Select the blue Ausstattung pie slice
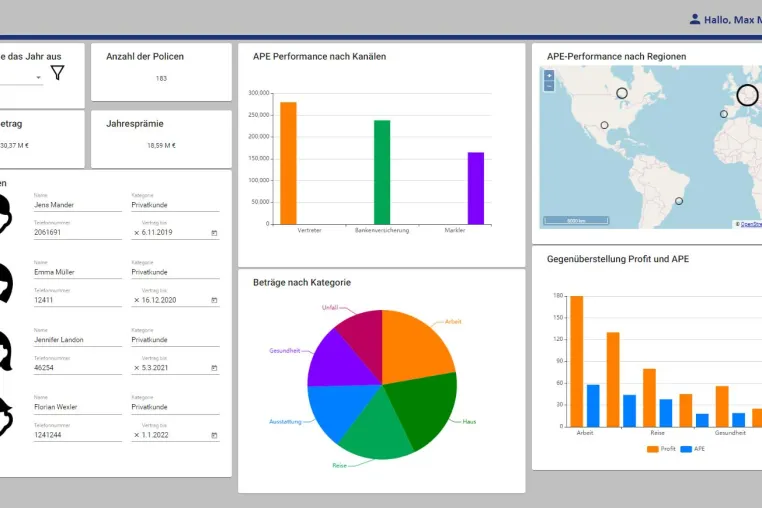The image size is (762, 508). (340, 408)
